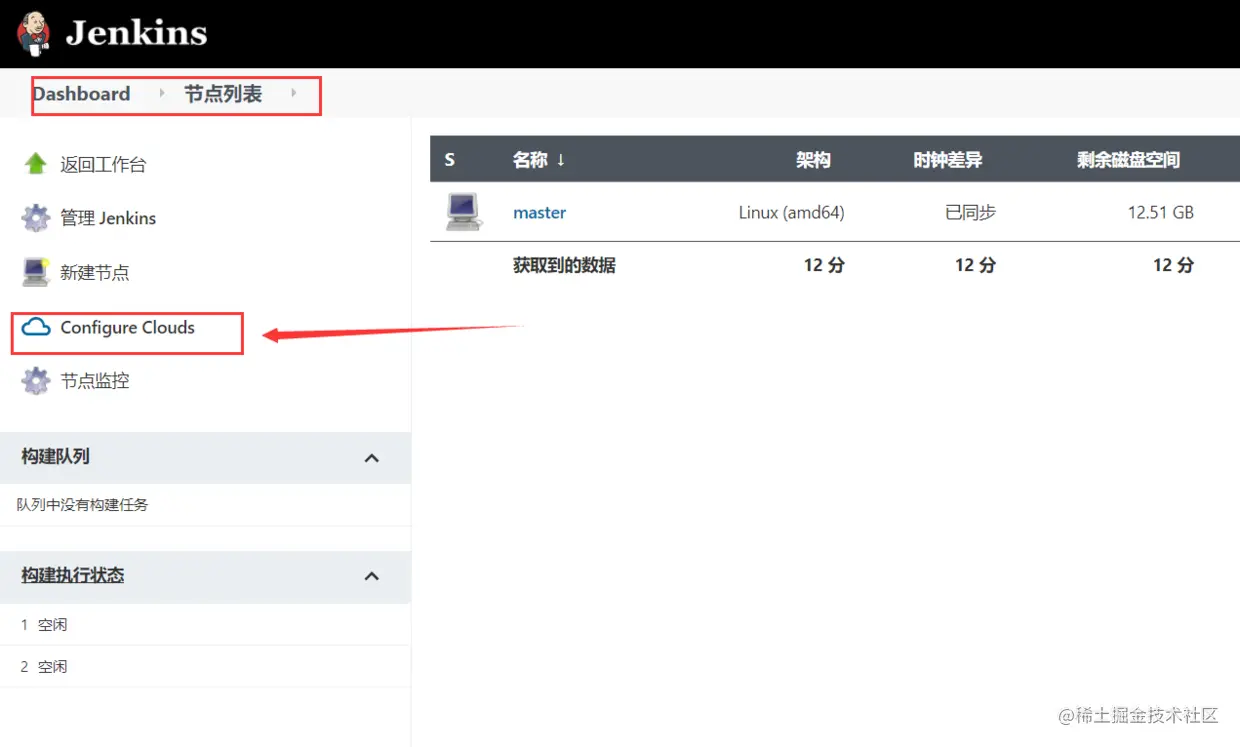The width and height of the screenshot is (1240, 747).
Task: Click the 获取到的数据 row label
Action: pyautogui.click(x=564, y=266)
